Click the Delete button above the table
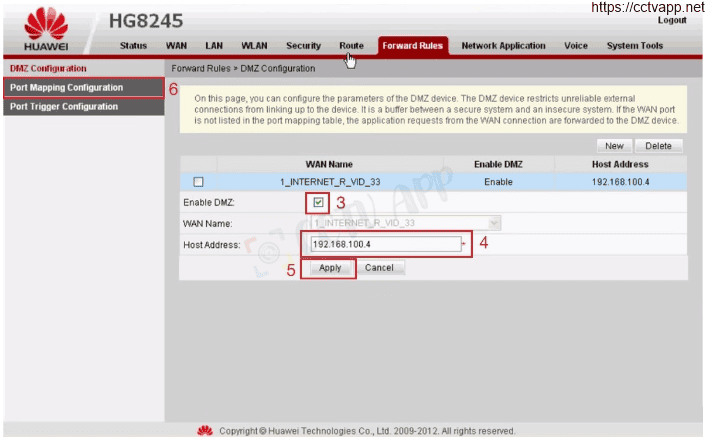 pos(658,146)
